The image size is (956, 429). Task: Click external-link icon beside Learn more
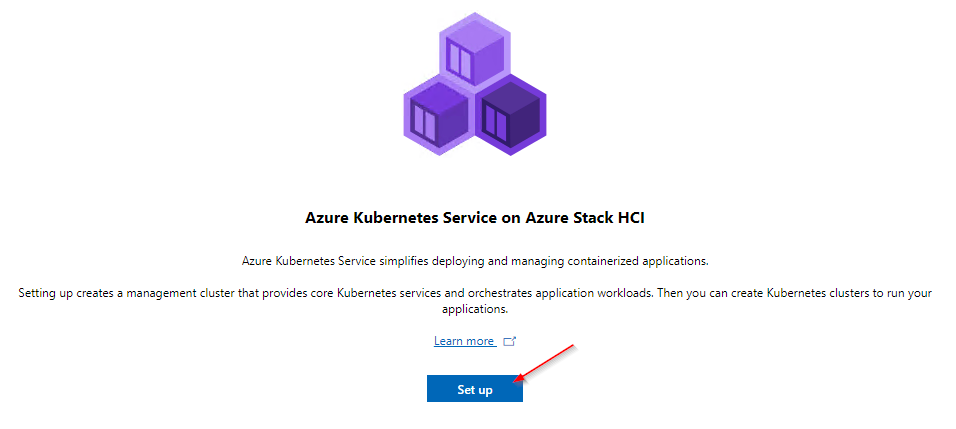click(510, 341)
